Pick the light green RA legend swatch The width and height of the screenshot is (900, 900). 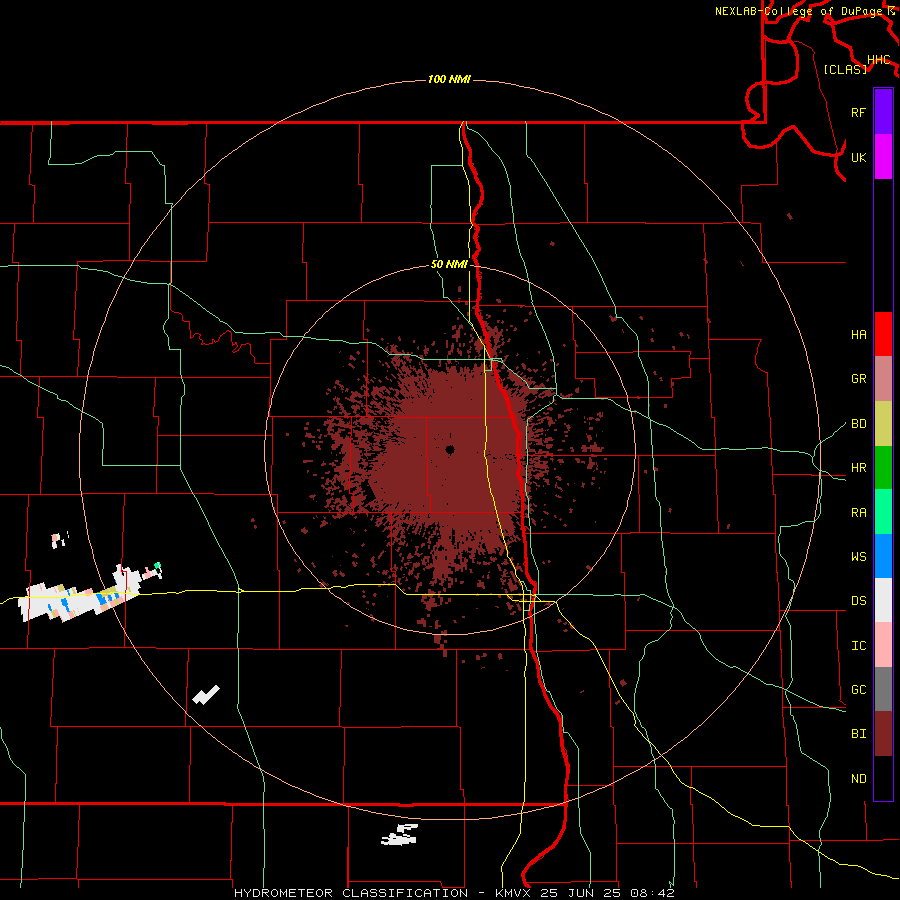point(883,512)
